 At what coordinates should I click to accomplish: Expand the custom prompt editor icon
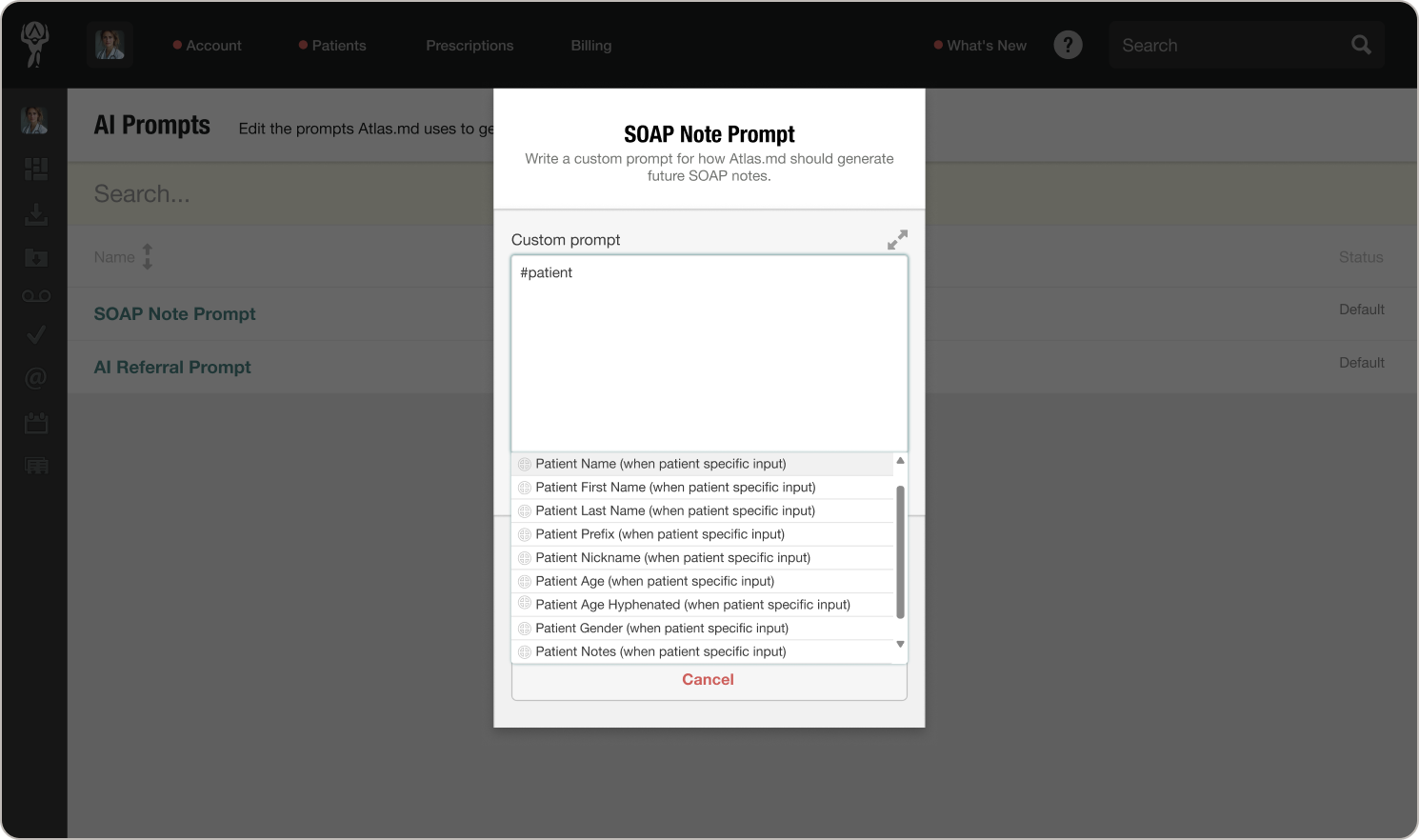[897, 240]
